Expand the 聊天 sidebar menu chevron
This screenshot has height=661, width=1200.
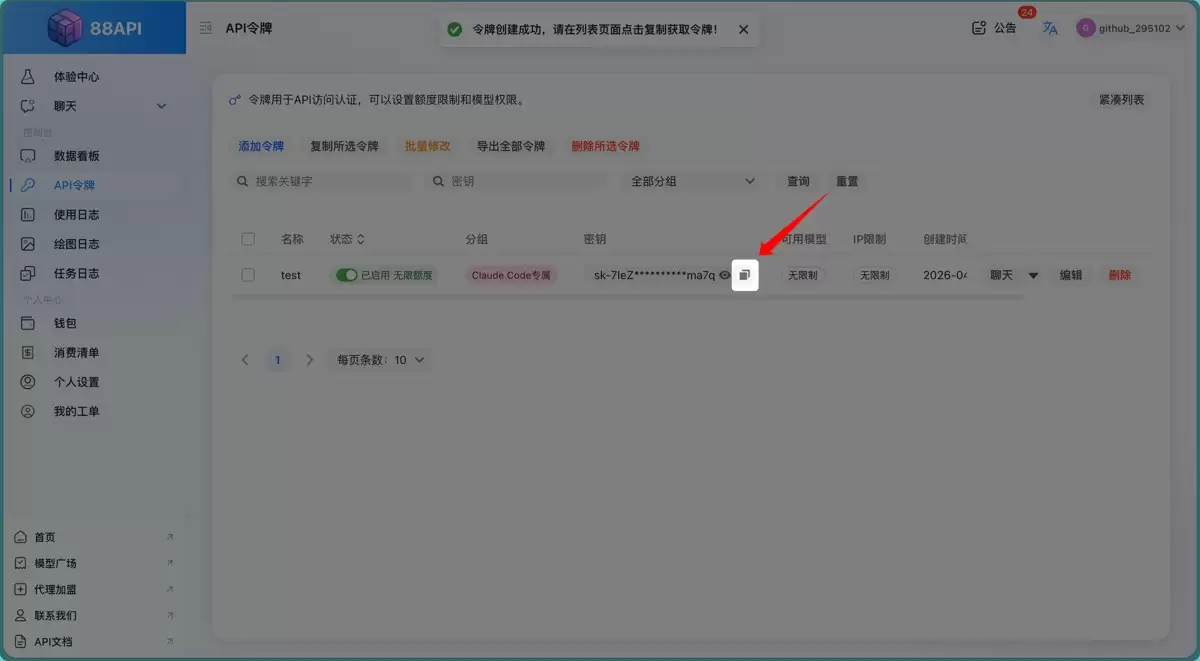click(x=162, y=106)
